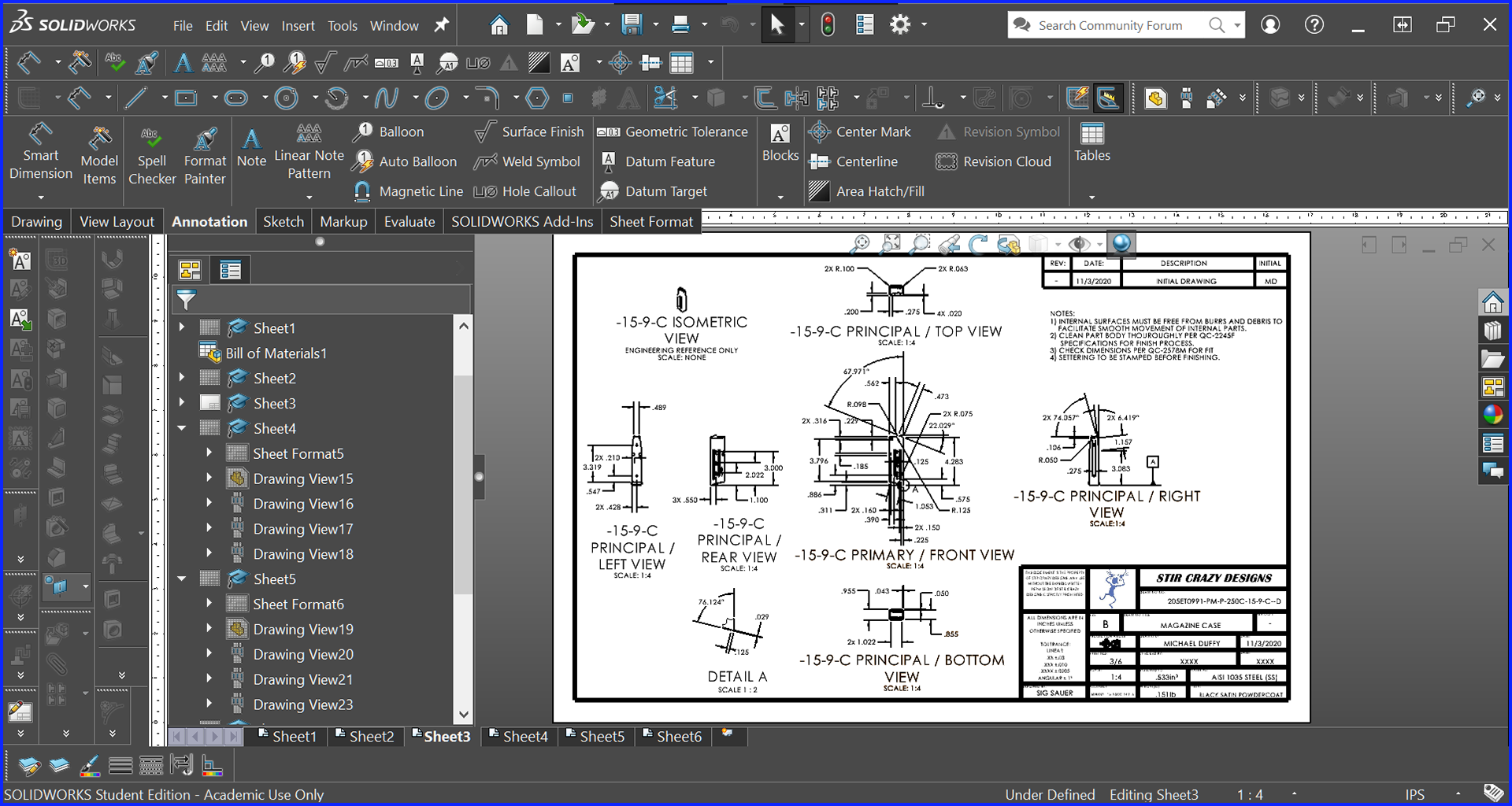Switch to the View Layout tab

pyautogui.click(x=117, y=222)
